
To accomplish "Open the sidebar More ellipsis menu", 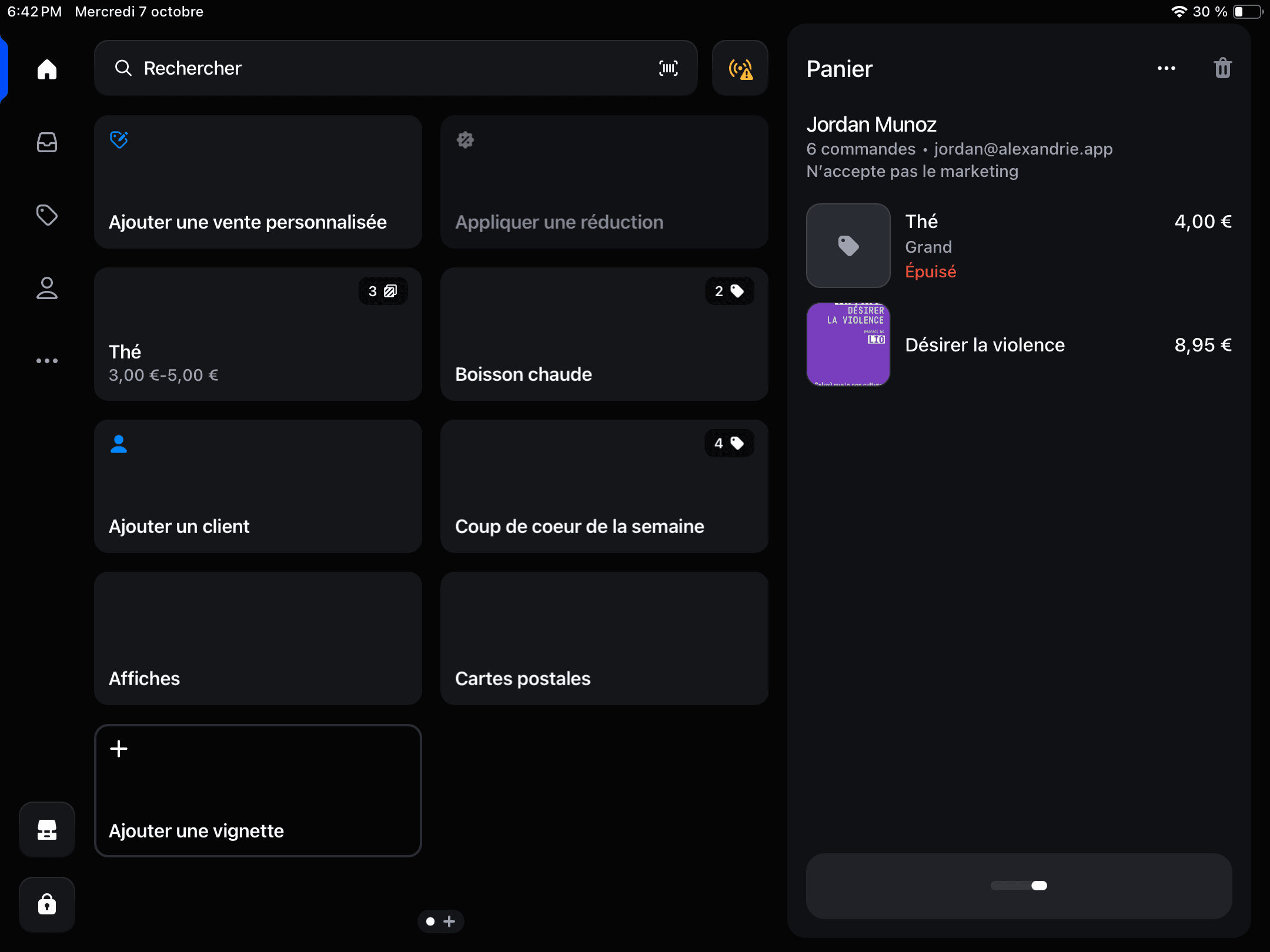I will pos(47,361).
